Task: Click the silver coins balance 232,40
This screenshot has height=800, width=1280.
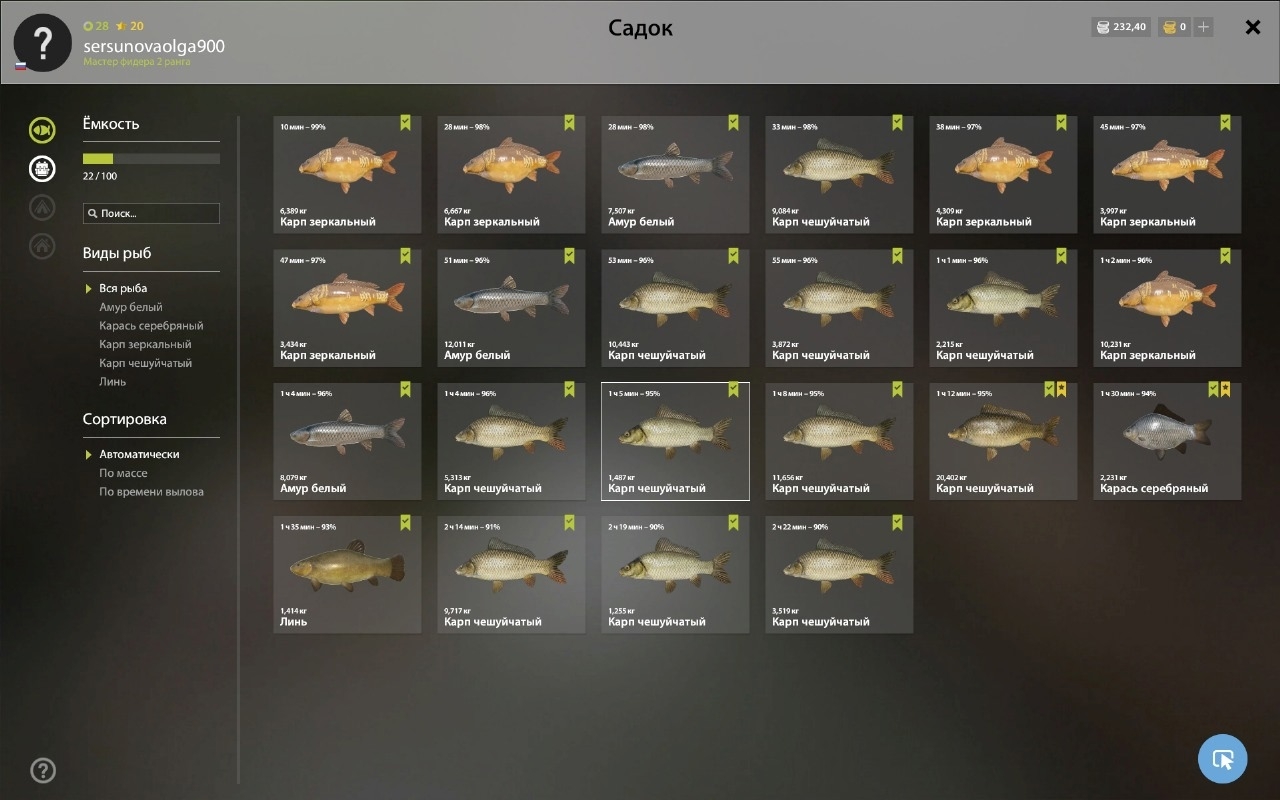Action: (1121, 27)
